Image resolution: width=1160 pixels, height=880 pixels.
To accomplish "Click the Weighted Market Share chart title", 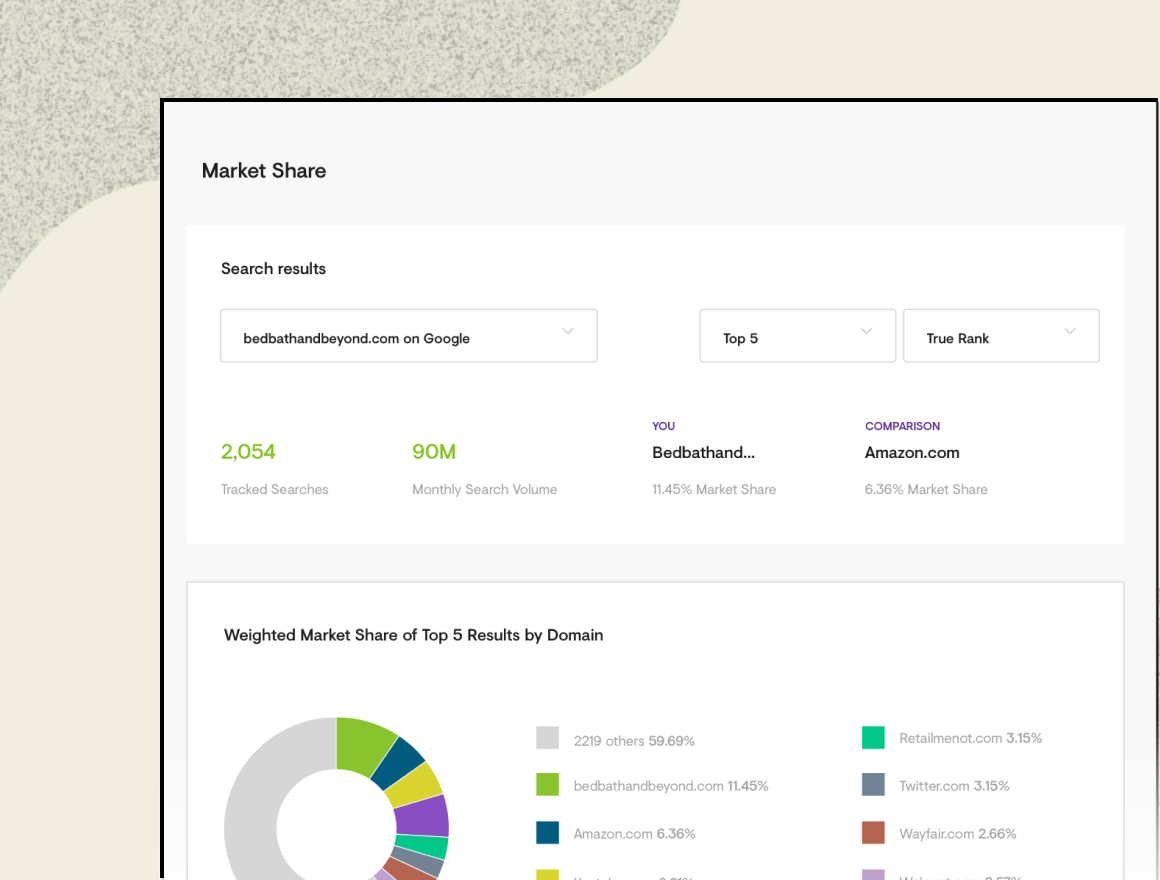I will click(414, 635).
